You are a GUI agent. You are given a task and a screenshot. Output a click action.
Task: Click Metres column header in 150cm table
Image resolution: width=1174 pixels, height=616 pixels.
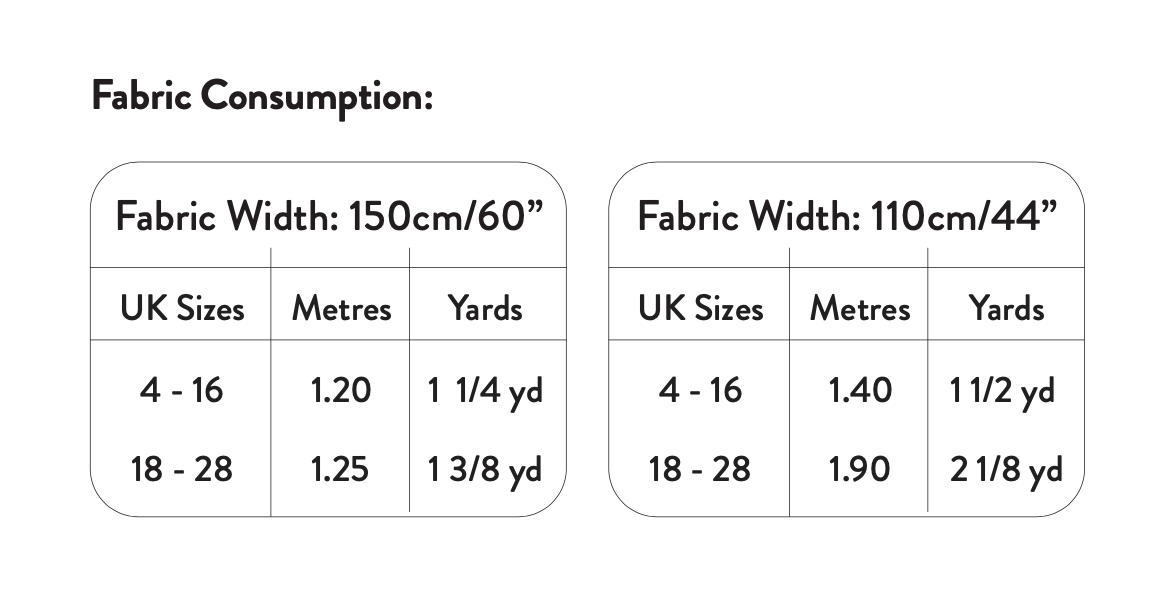341,308
